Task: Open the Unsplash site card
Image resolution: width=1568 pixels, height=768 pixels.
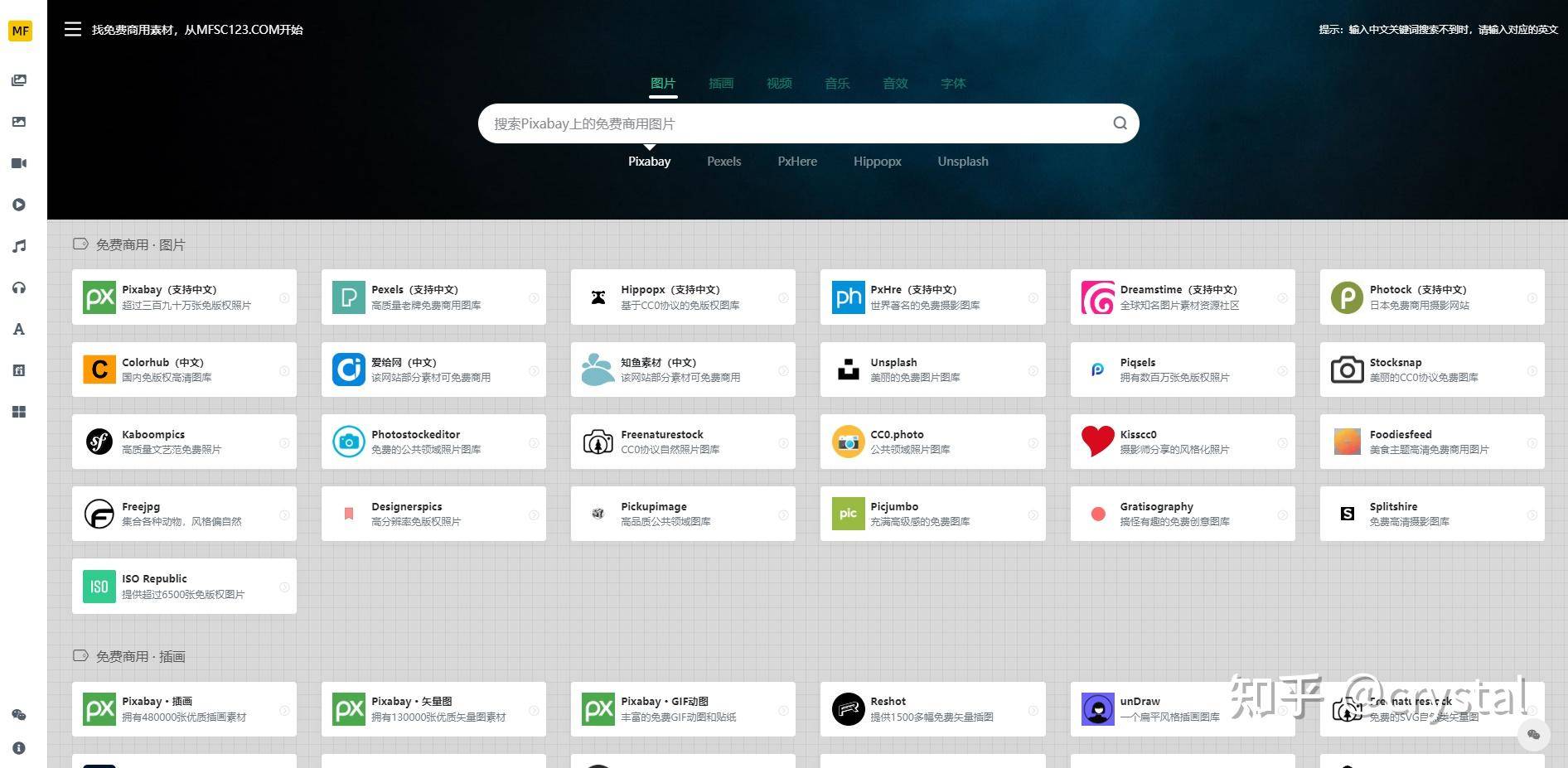Action: point(932,370)
